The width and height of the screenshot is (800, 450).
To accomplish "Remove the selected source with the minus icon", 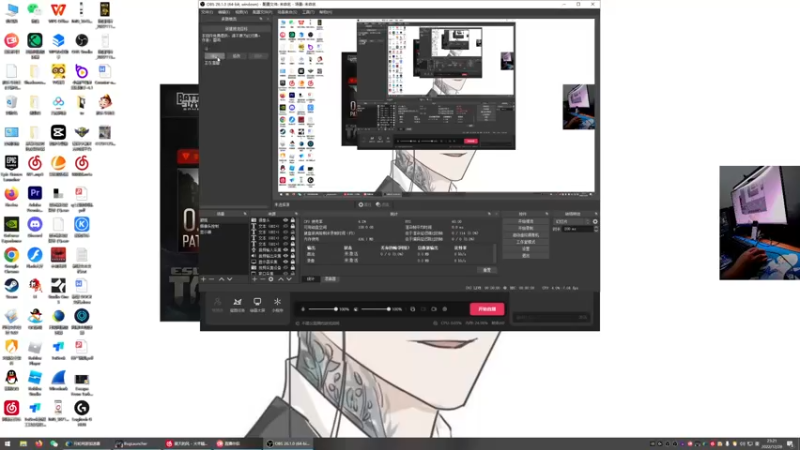I will pyautogui.click(x=262, y=279).
